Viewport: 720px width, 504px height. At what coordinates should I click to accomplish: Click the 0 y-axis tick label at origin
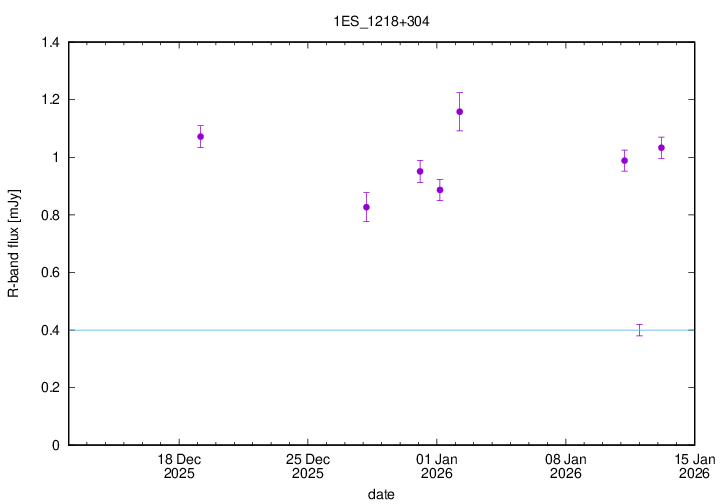(56, 445)
